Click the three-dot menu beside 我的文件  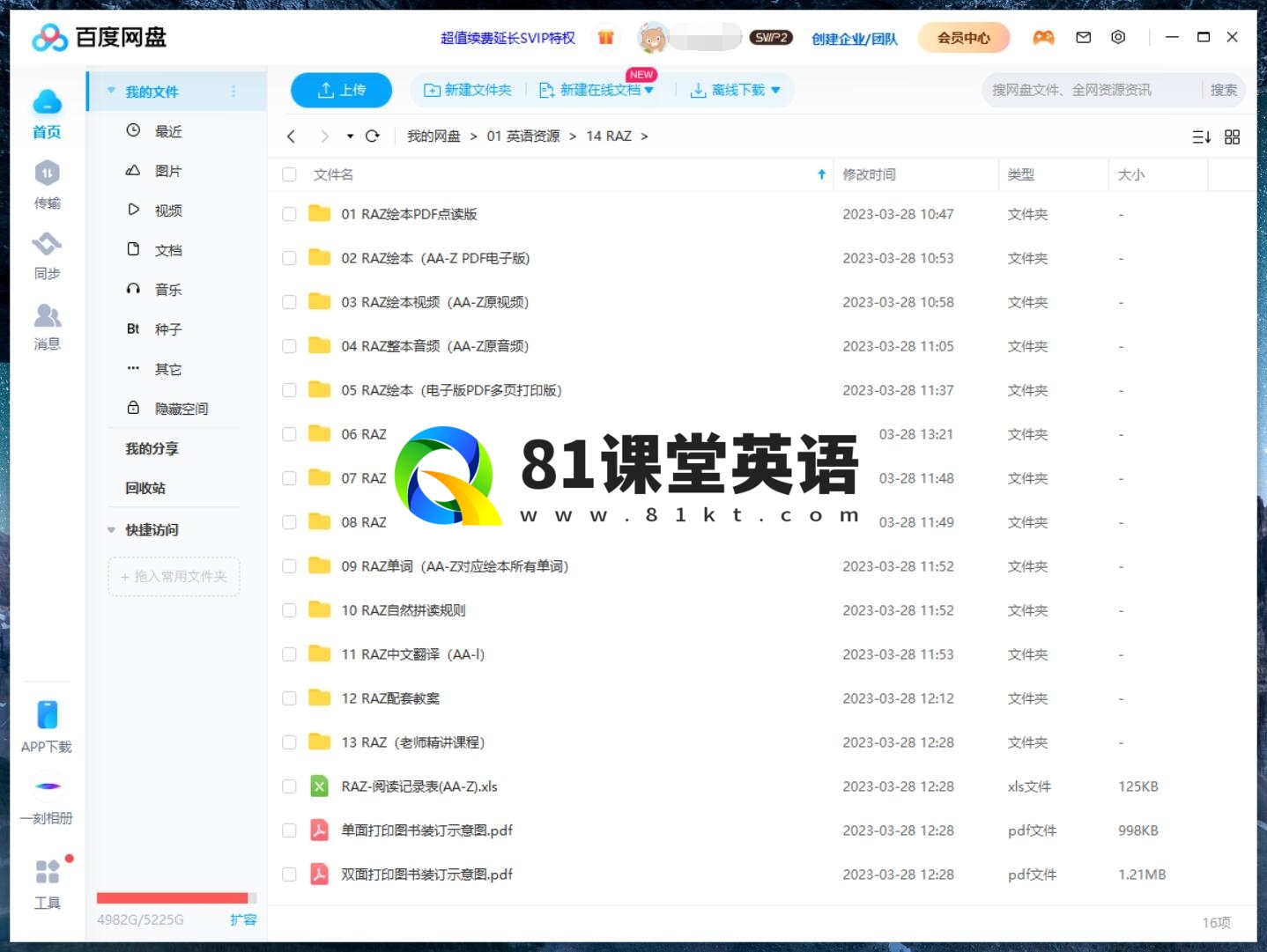(233, 92)
